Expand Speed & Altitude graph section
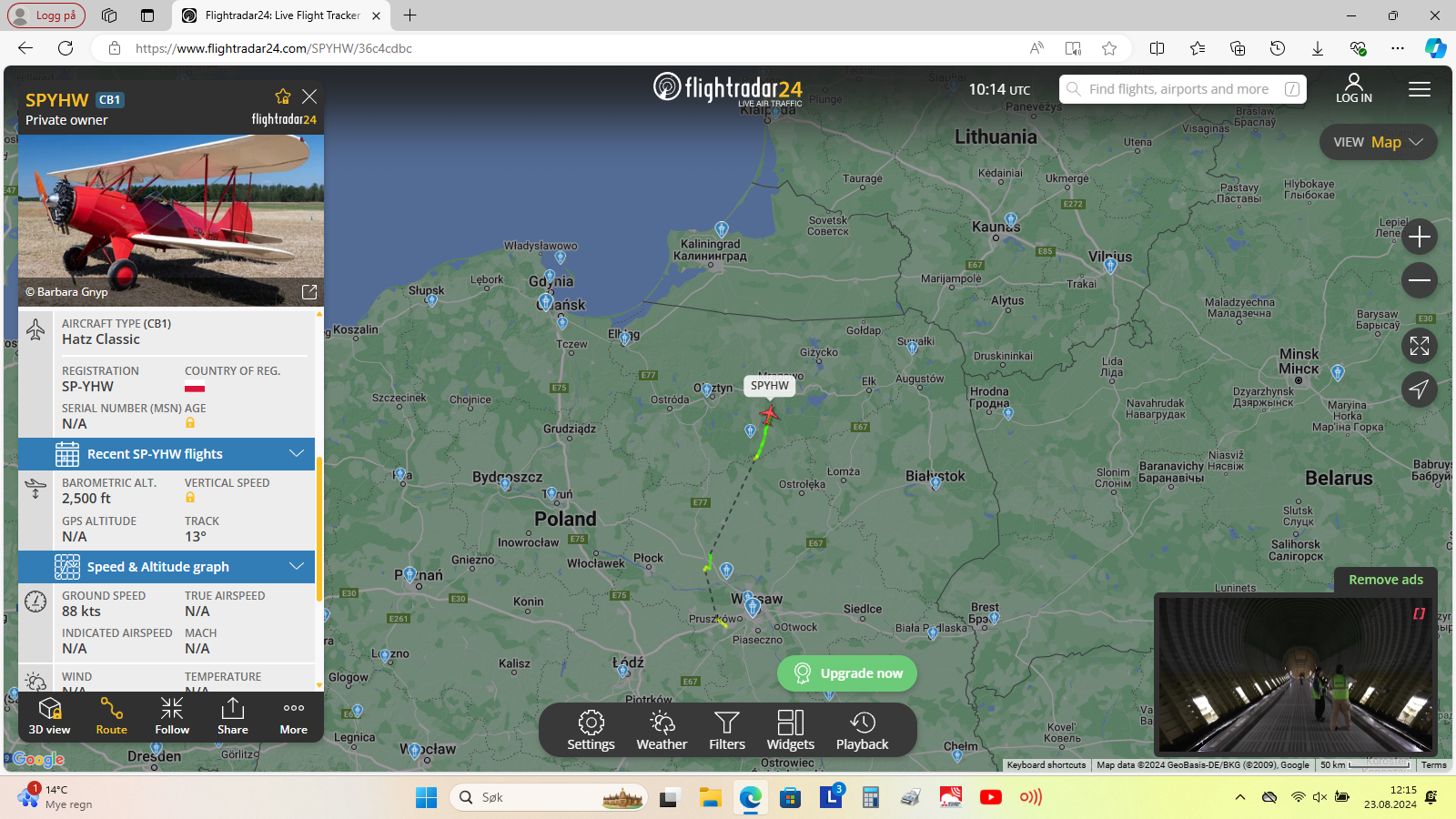The height and width of the screenshot is (819, 1456). click(x=167, y=566)
